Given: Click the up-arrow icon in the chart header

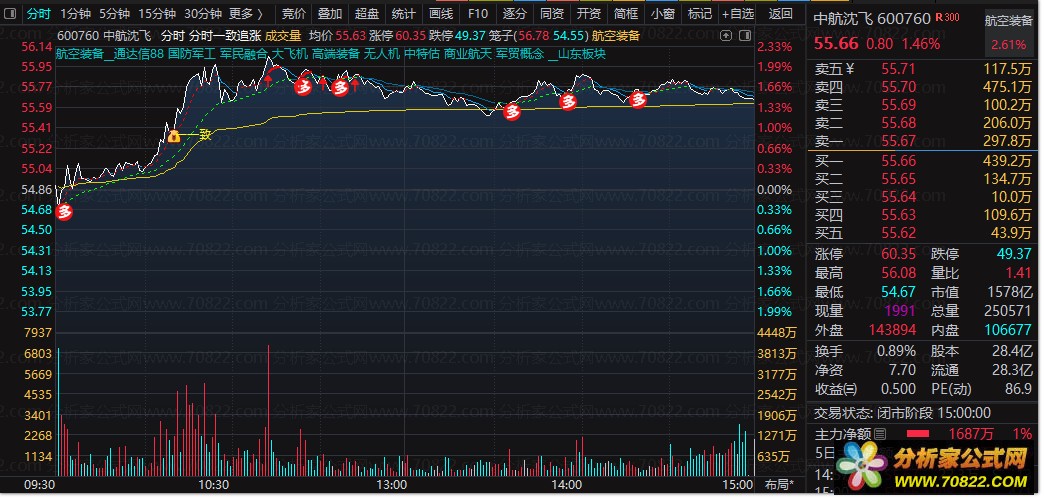Looking at the screenshot, I should point(726,35).
